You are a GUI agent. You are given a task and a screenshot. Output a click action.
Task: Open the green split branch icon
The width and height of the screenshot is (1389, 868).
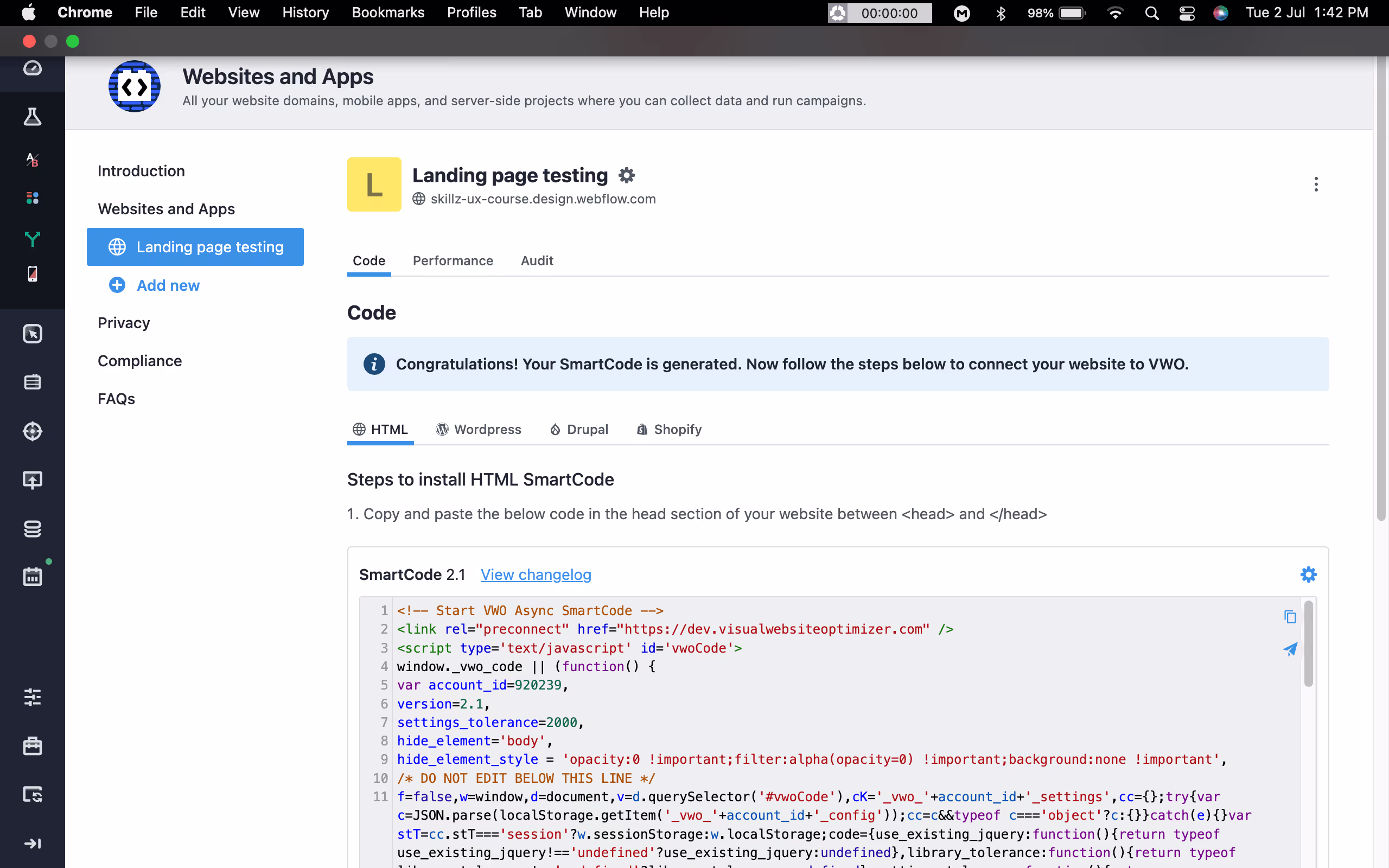pyautogui.click(x=32, y=239)
